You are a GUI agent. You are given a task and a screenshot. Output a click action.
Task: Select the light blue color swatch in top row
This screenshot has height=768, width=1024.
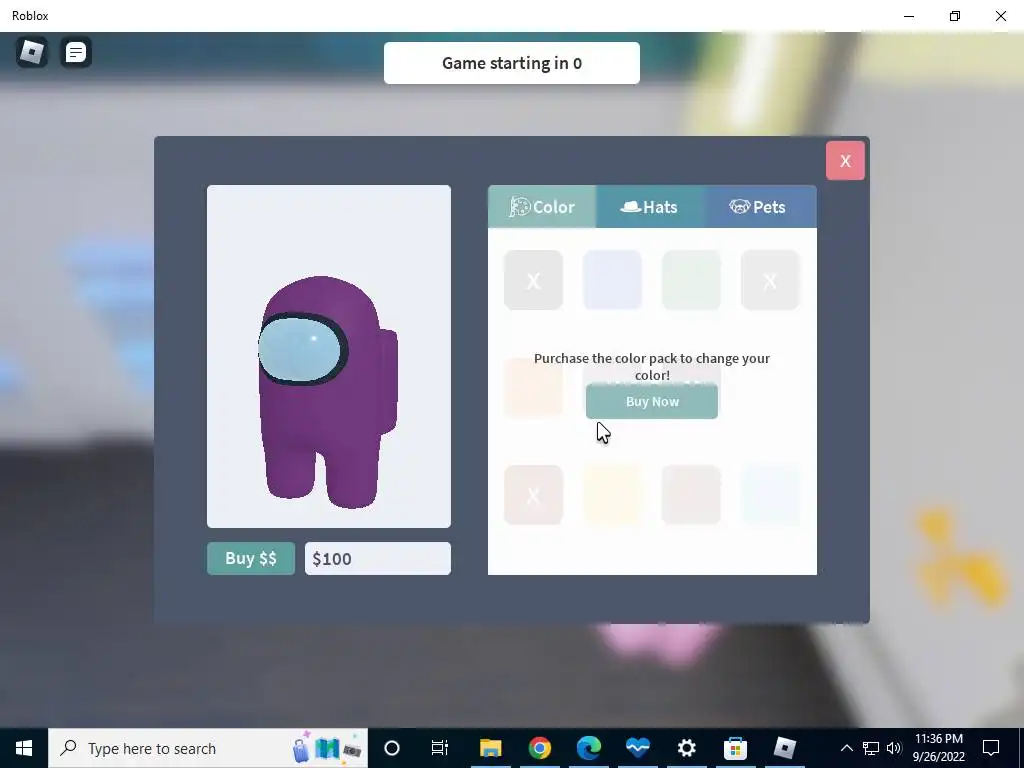(612, 280)
